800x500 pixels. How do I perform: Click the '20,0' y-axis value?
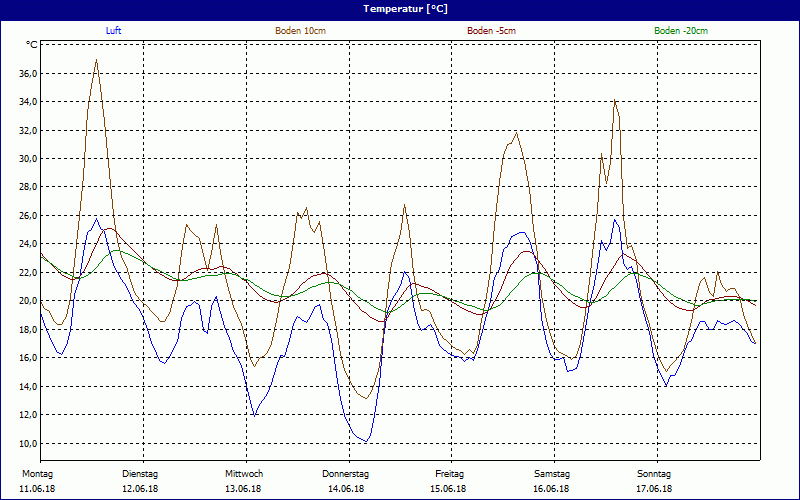pos(28,301)
